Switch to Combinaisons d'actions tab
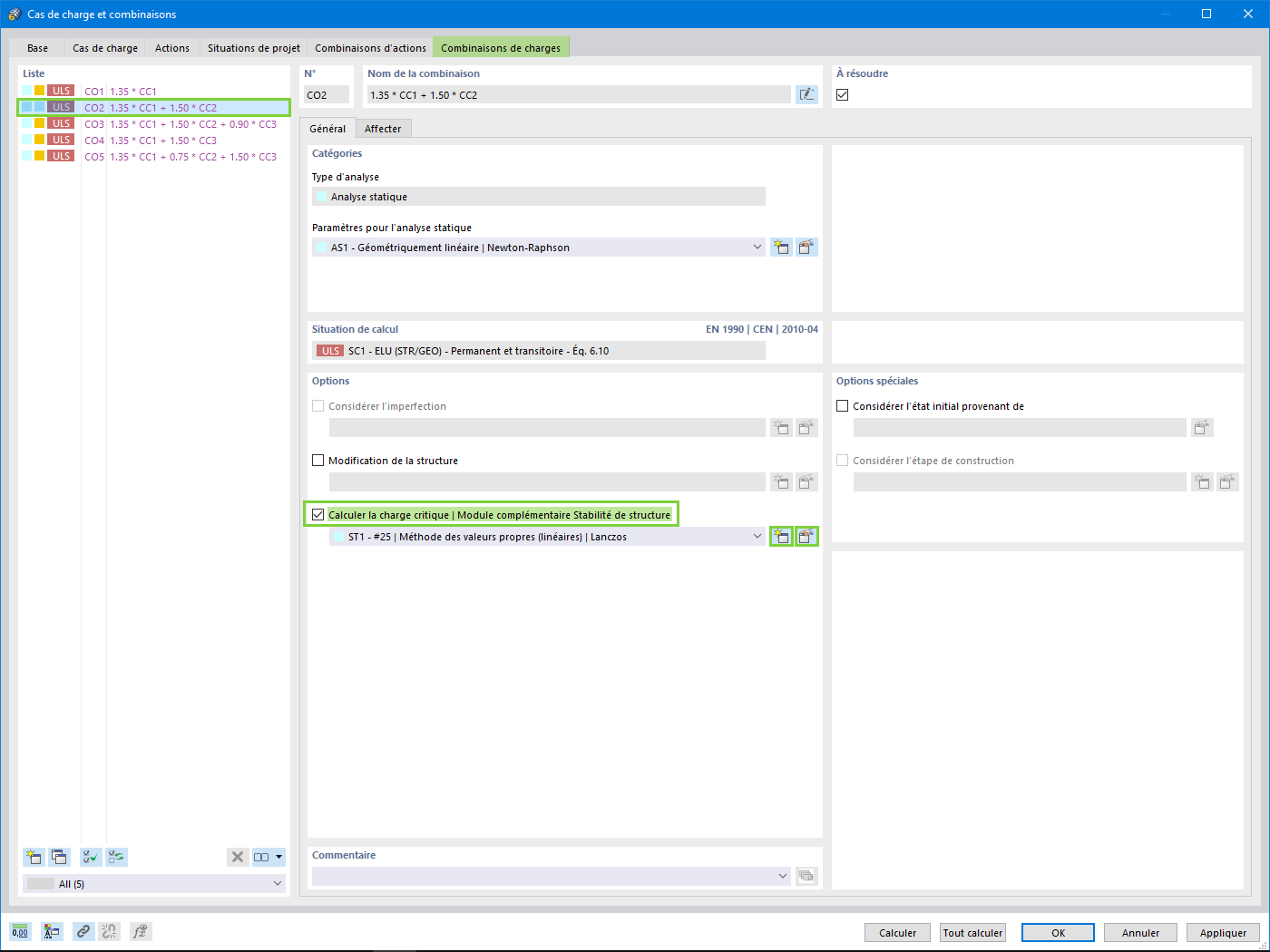The image size is (1270, 952). 370,48
